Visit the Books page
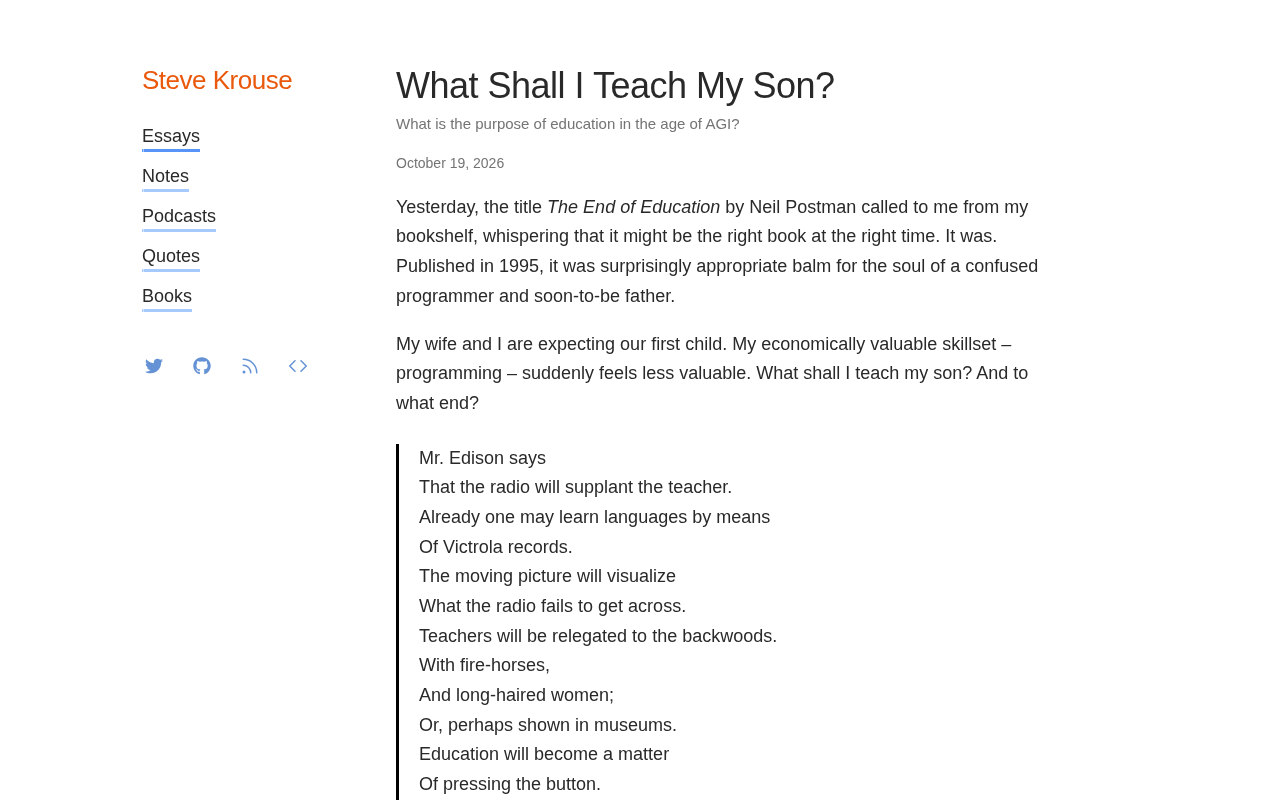The height and width of the screenshot is (800, 1280). [167, 297]
